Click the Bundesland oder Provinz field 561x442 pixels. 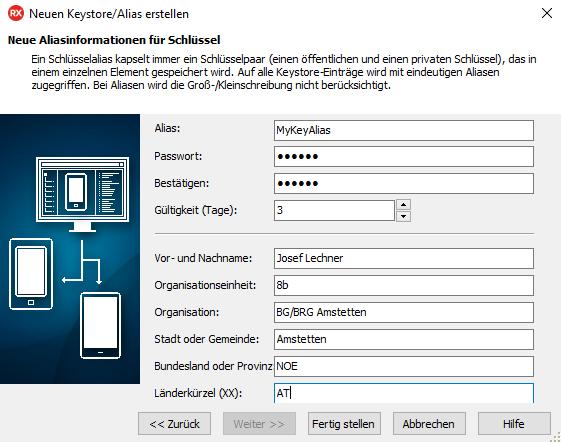pos(404,366)
